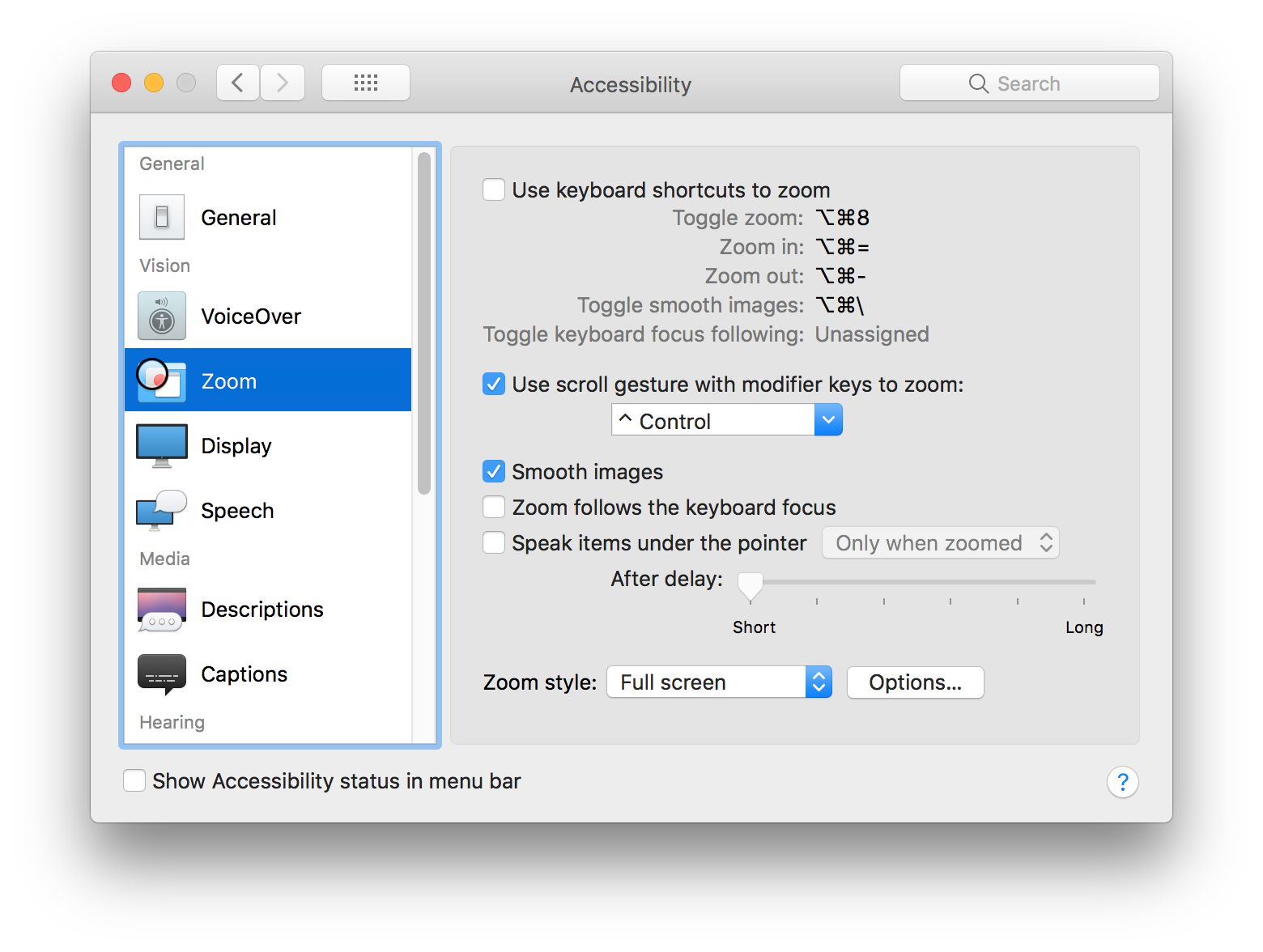Go back with the left arrow button

(x=238, y=83)
